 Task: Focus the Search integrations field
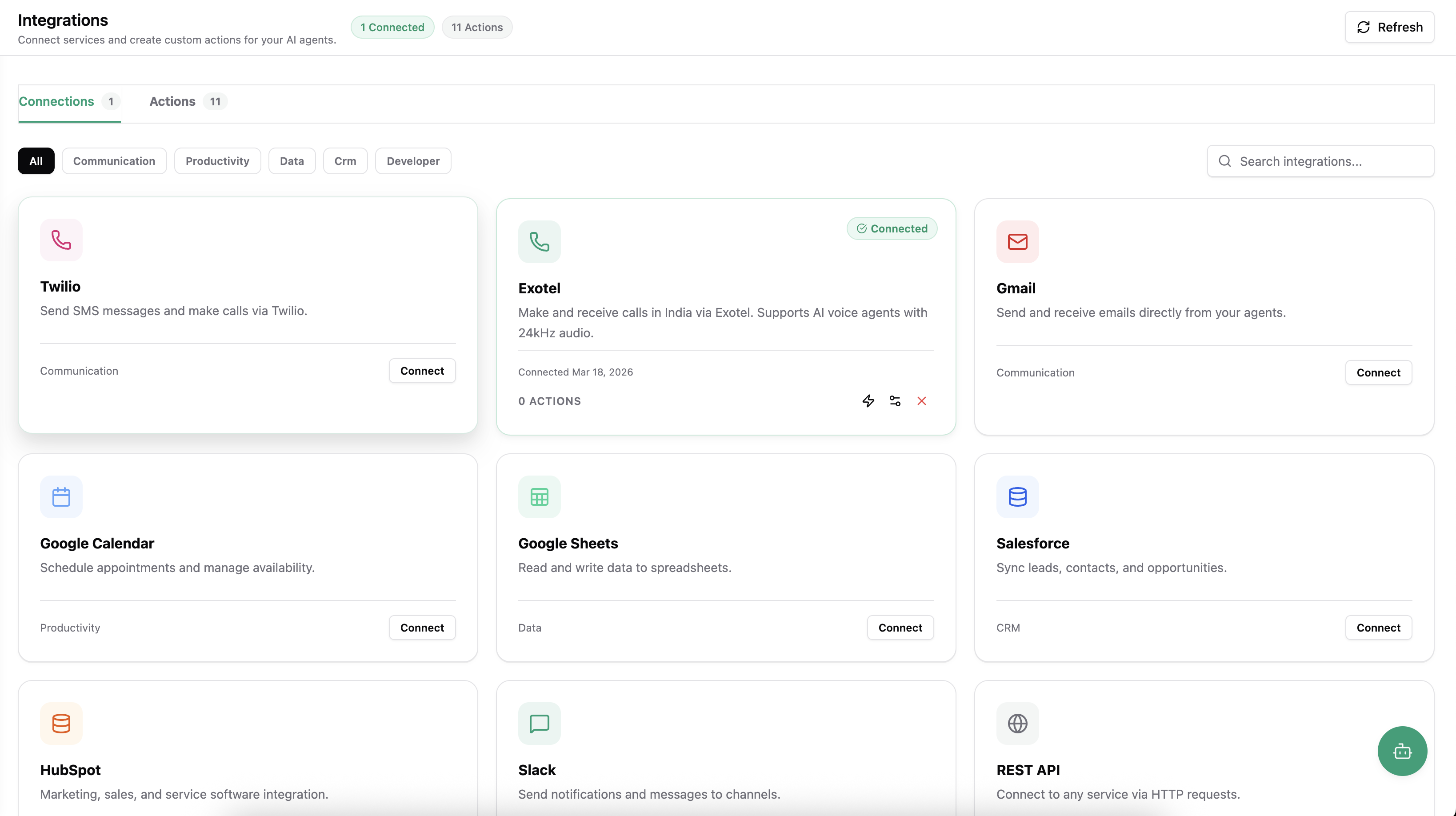(x=1328, y=162)
